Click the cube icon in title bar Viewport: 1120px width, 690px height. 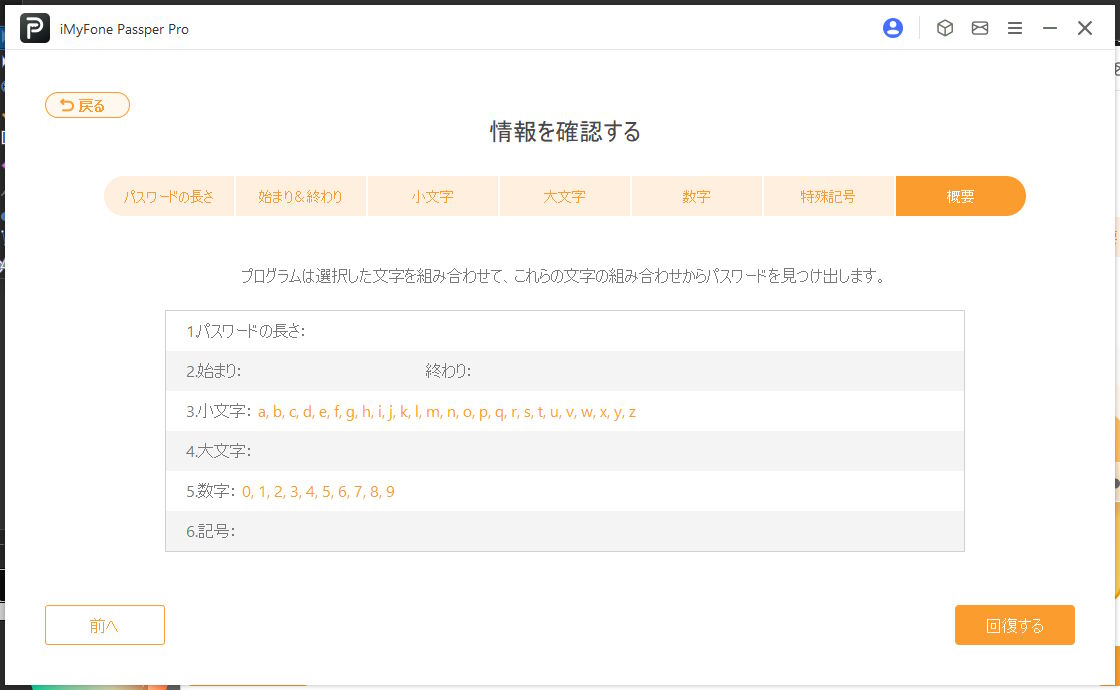tap(944, 29)
